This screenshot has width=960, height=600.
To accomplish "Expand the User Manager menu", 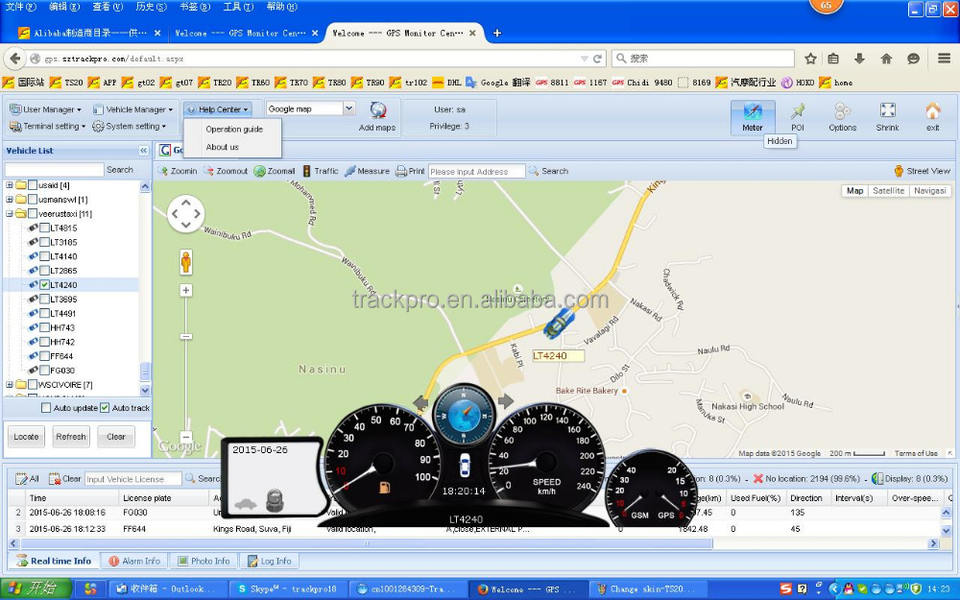I will click(x=45, y=109).
